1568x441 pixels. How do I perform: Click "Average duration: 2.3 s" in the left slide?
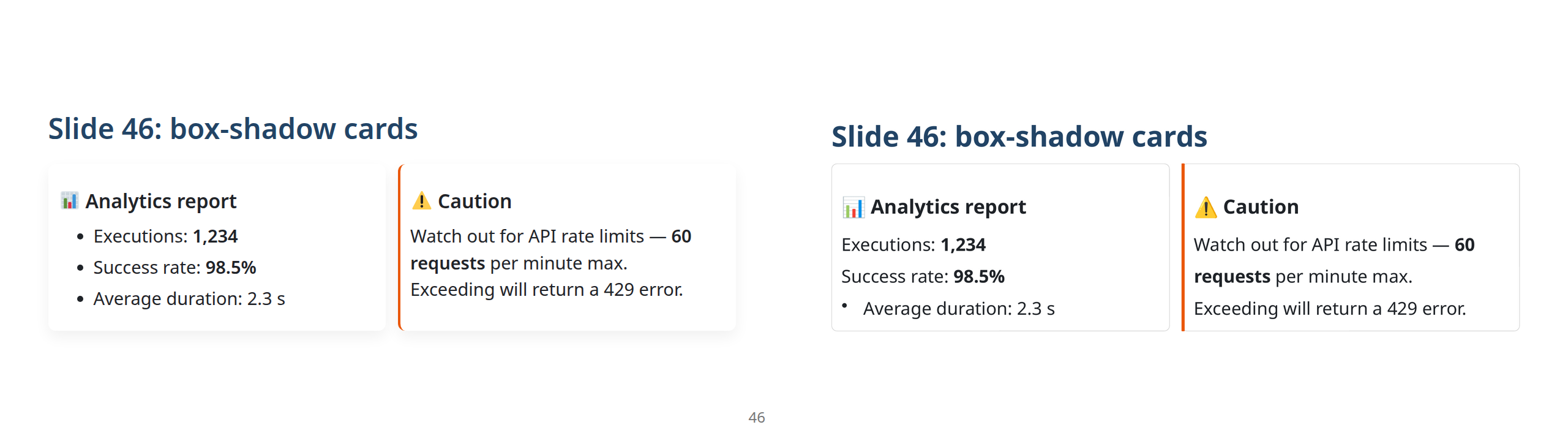[x=189, y=298]
